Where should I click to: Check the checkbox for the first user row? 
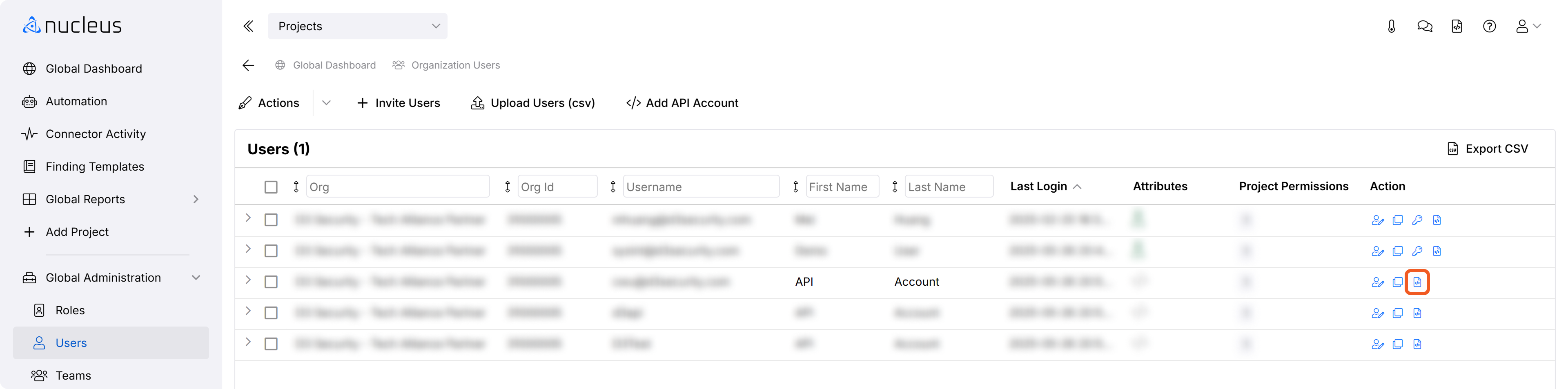pyautogui.click(x=271, y=220)
